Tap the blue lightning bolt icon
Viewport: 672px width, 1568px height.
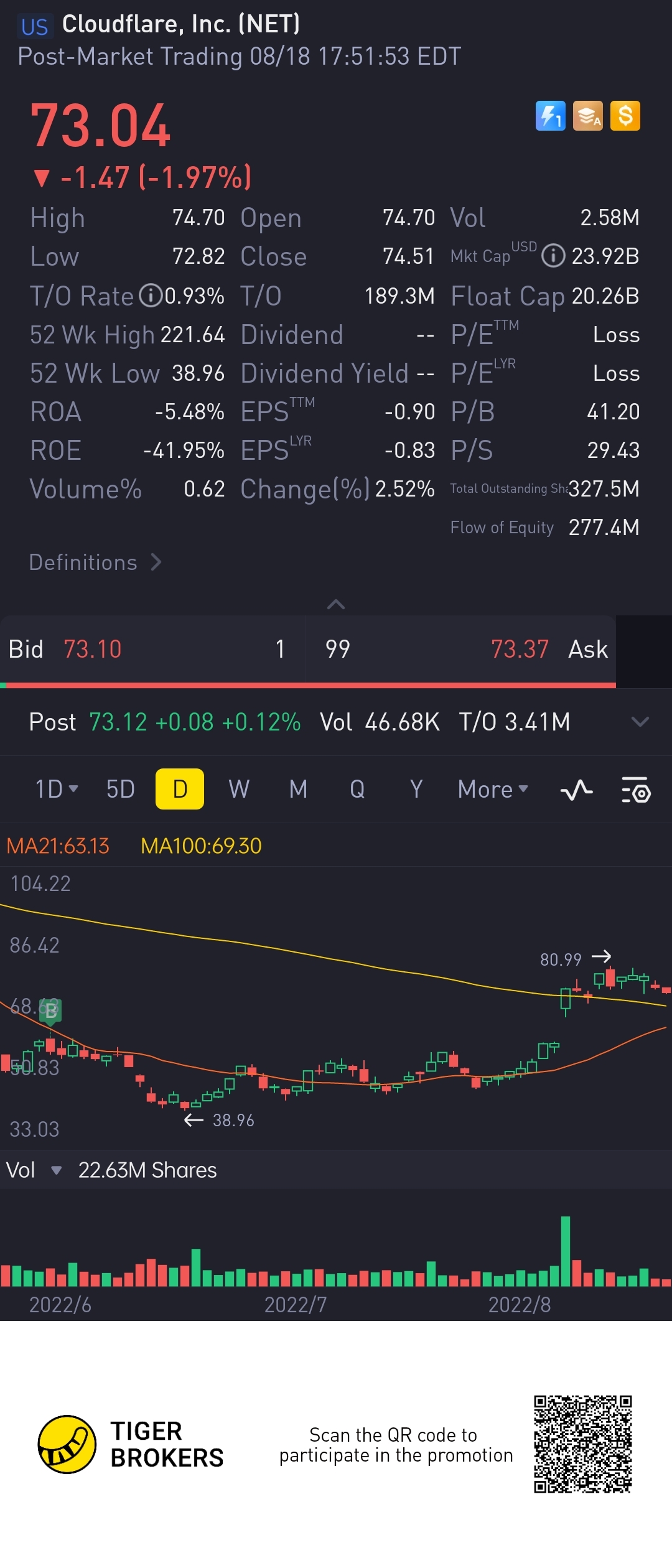pyautogui.click(x=551, y=116)
